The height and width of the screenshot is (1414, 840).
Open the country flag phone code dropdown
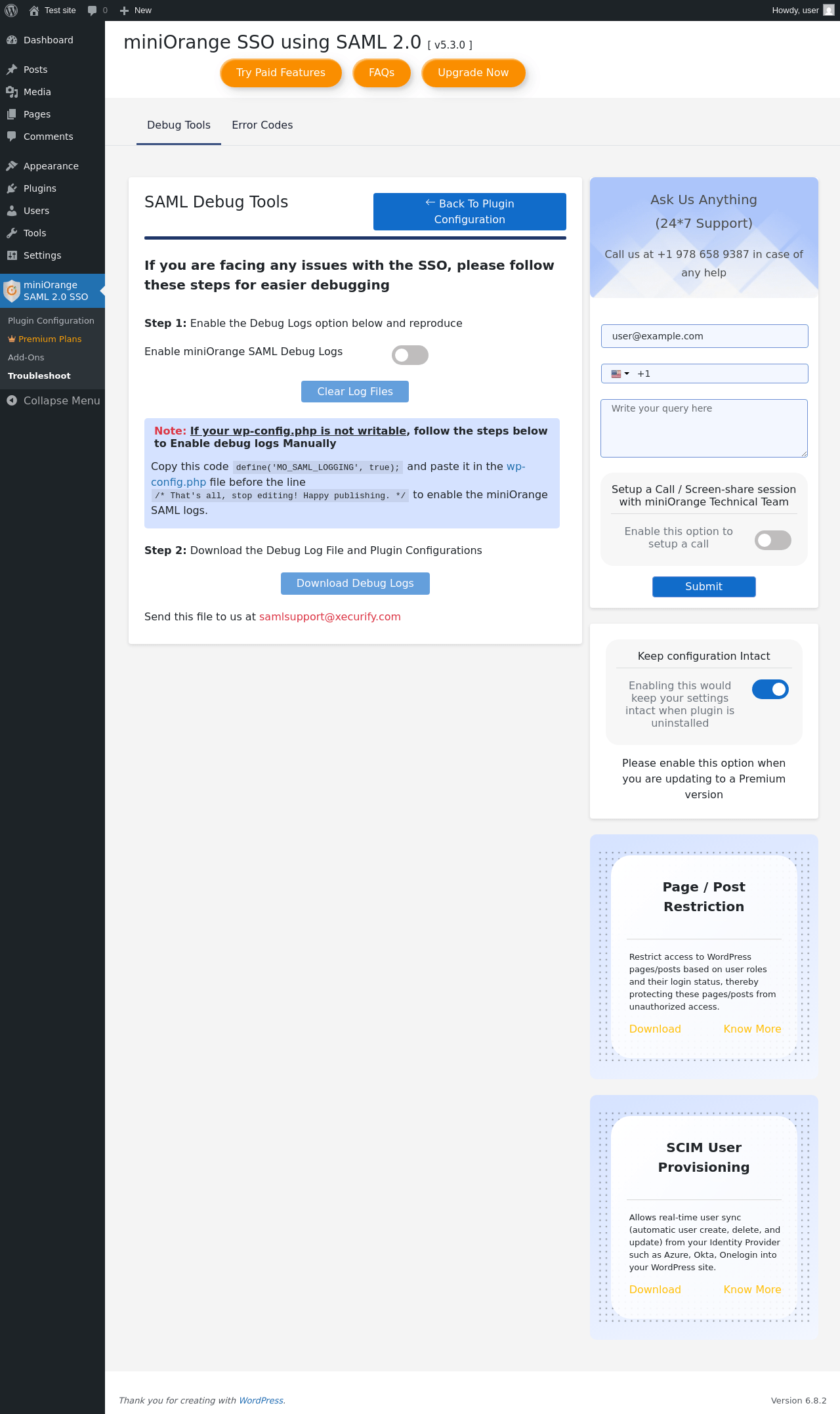620,374
